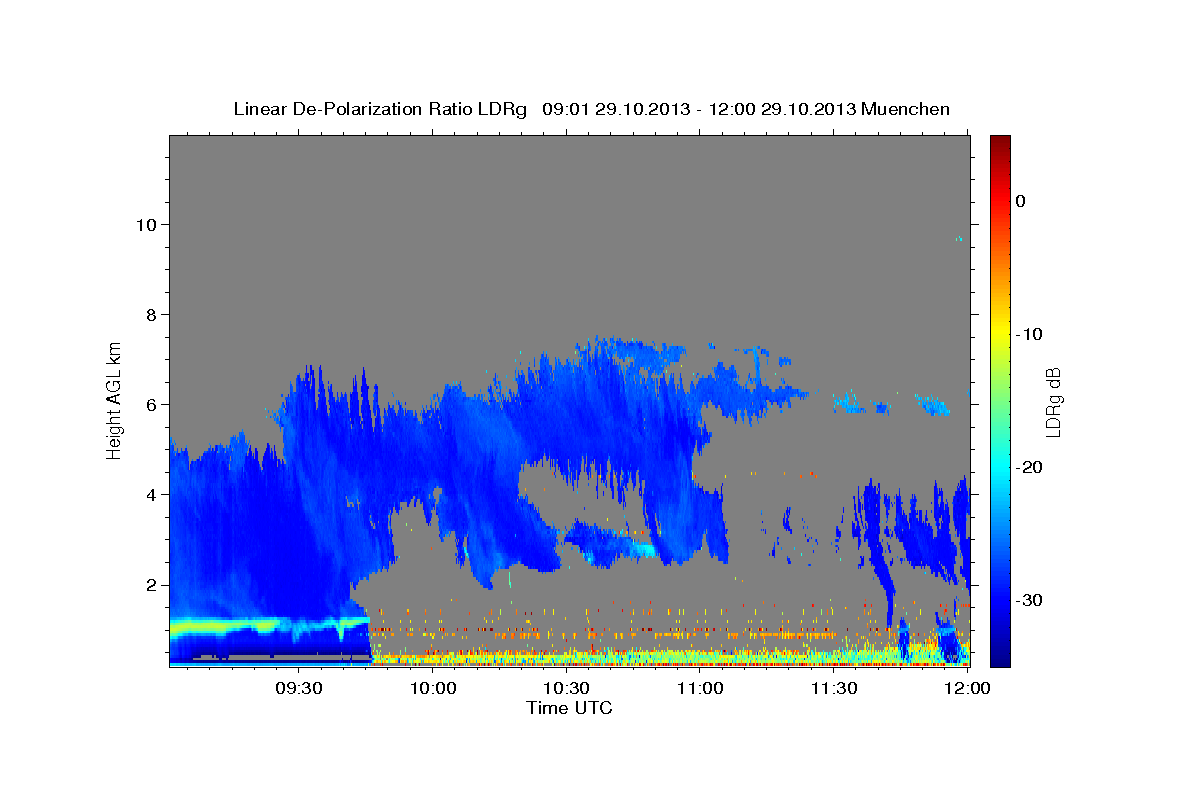Click the 10:00 time tick label
Viewport: 1200px width, 800px height.
click(x=433, y=688)
